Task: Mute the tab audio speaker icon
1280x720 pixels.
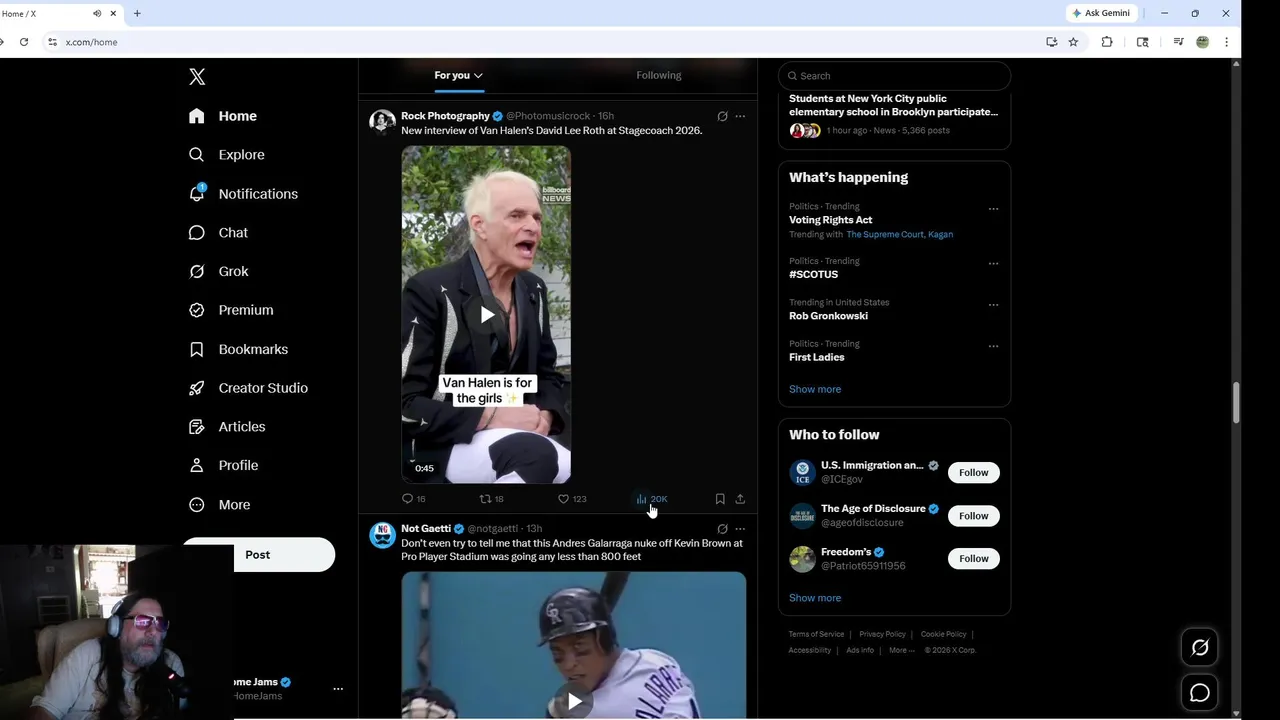Action: (x=97, y=13)
